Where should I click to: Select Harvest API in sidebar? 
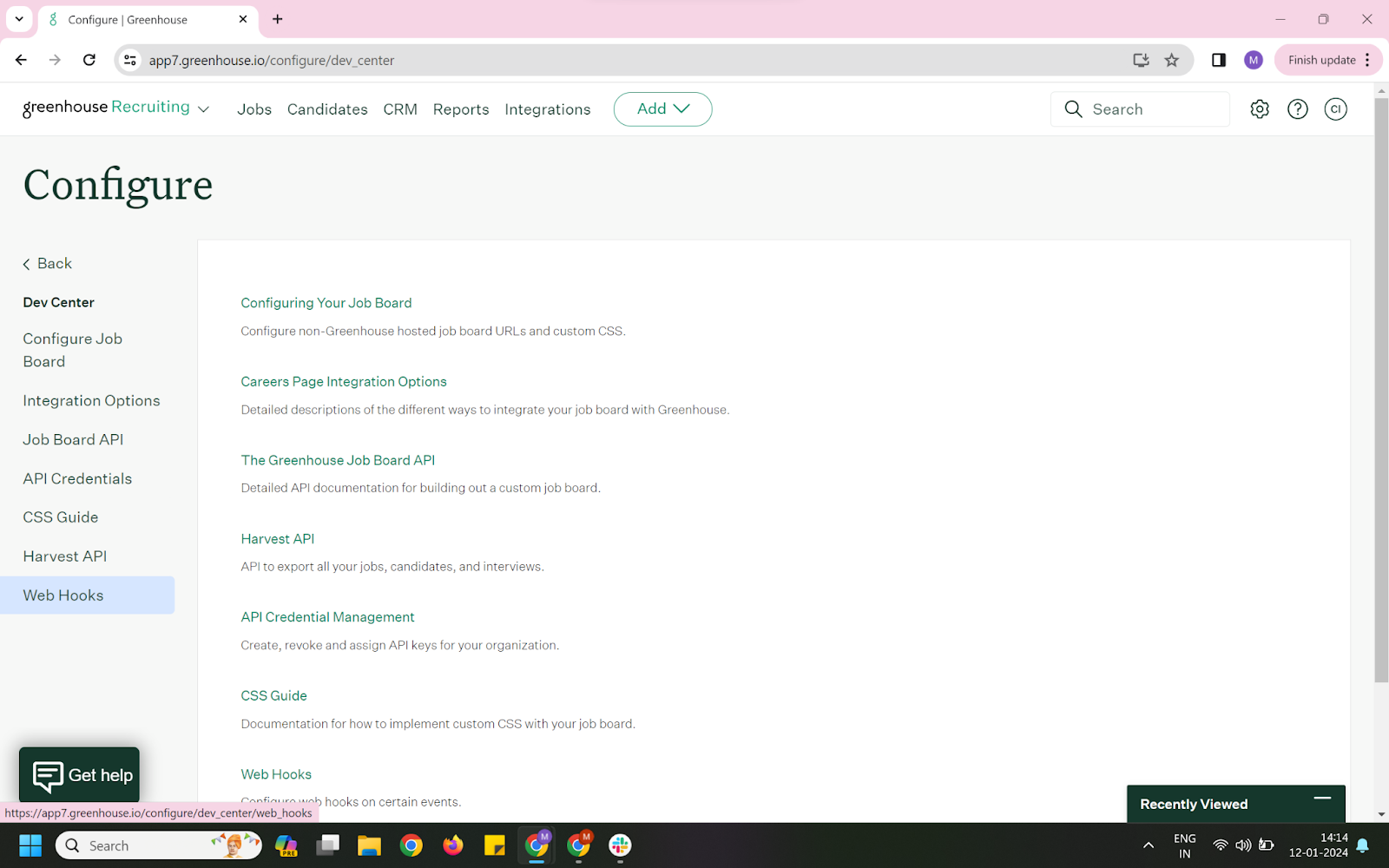coord(65,556)
